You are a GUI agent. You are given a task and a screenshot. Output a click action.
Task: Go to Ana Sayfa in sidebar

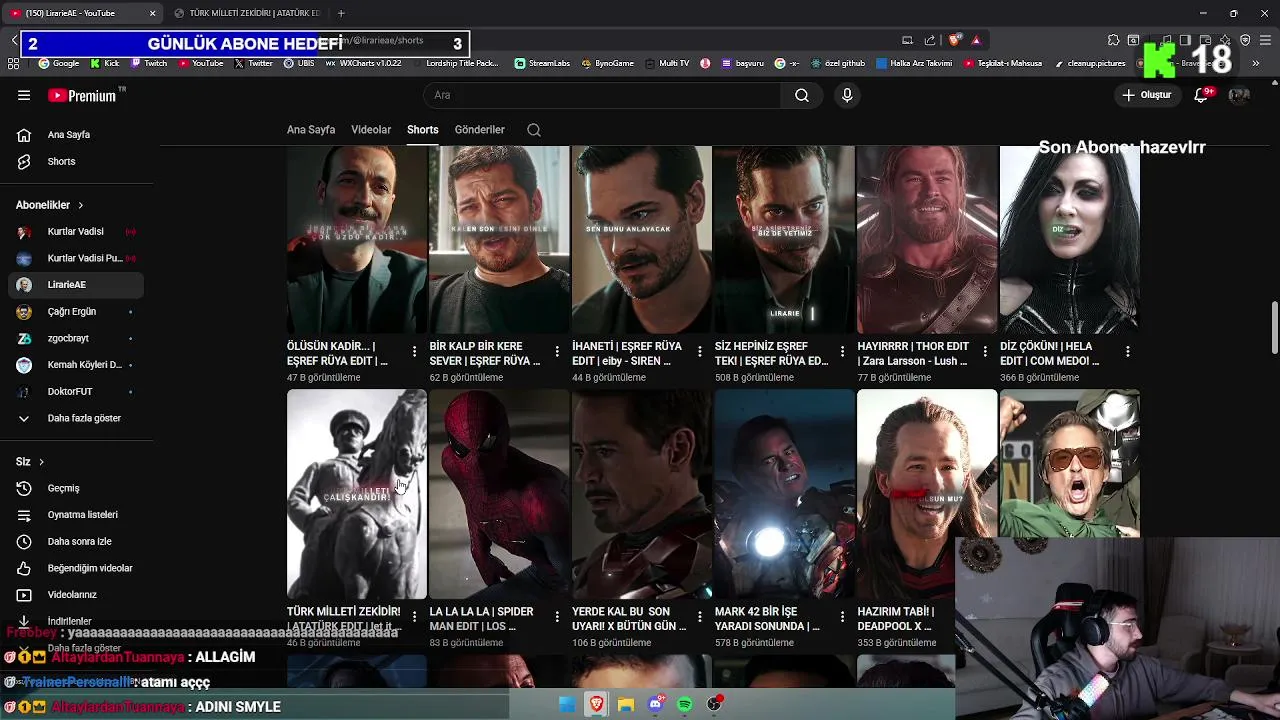click(76, 135)
